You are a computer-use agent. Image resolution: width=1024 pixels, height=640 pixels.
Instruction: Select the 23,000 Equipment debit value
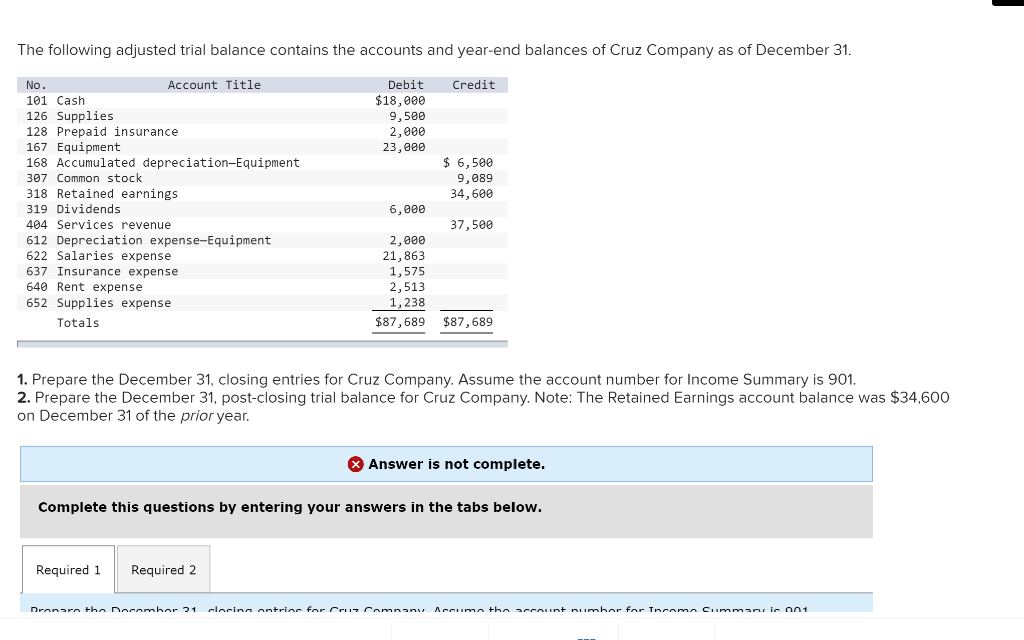click(x=404, y=148)
